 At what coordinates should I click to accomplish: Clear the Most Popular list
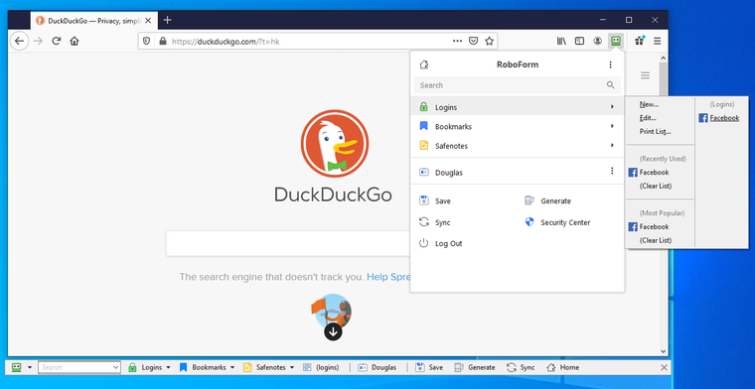pyautogui.click(x=655, y=240)
